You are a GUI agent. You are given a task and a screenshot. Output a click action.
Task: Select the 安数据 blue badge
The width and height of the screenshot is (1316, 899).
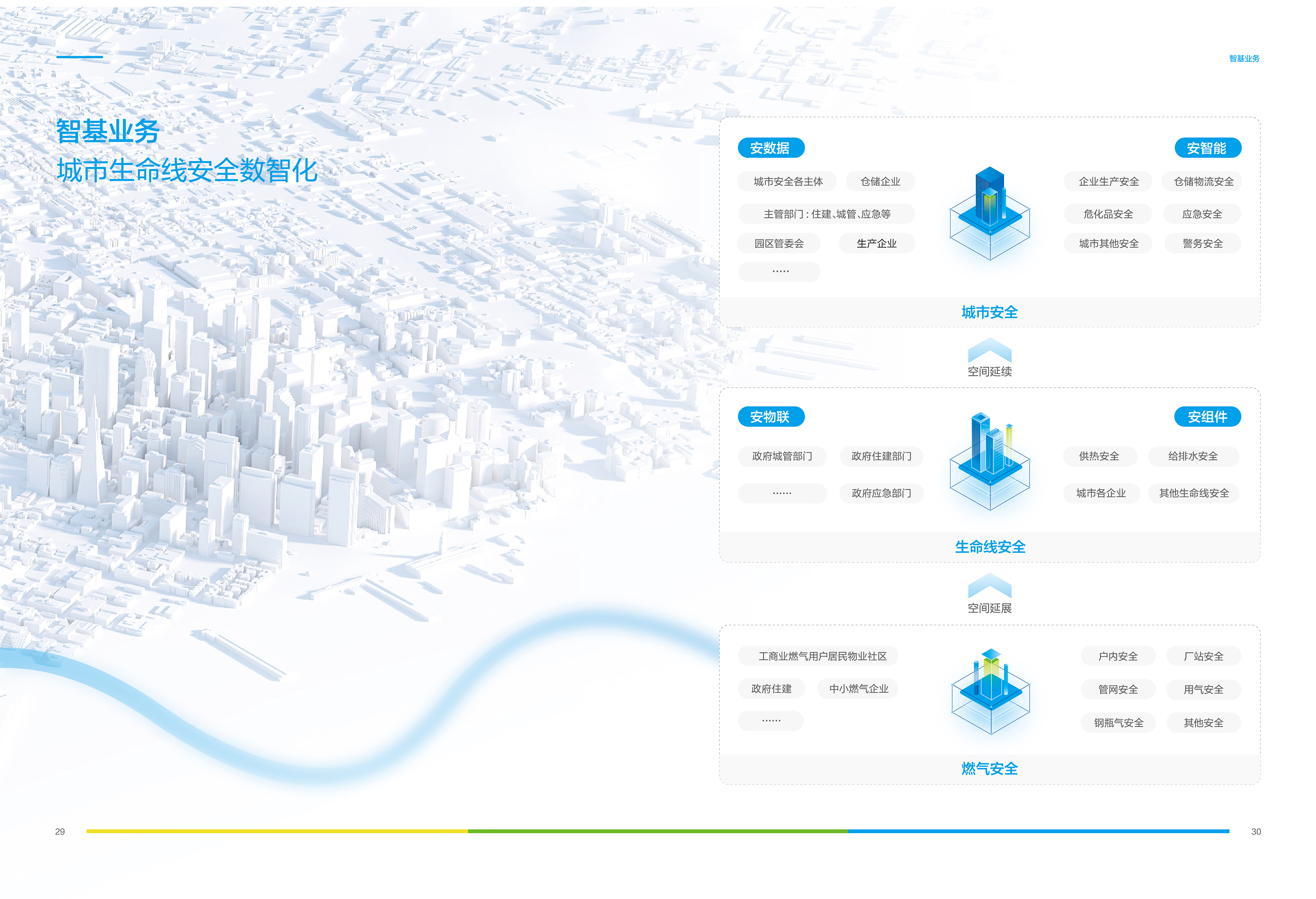[x=770, y=148]
